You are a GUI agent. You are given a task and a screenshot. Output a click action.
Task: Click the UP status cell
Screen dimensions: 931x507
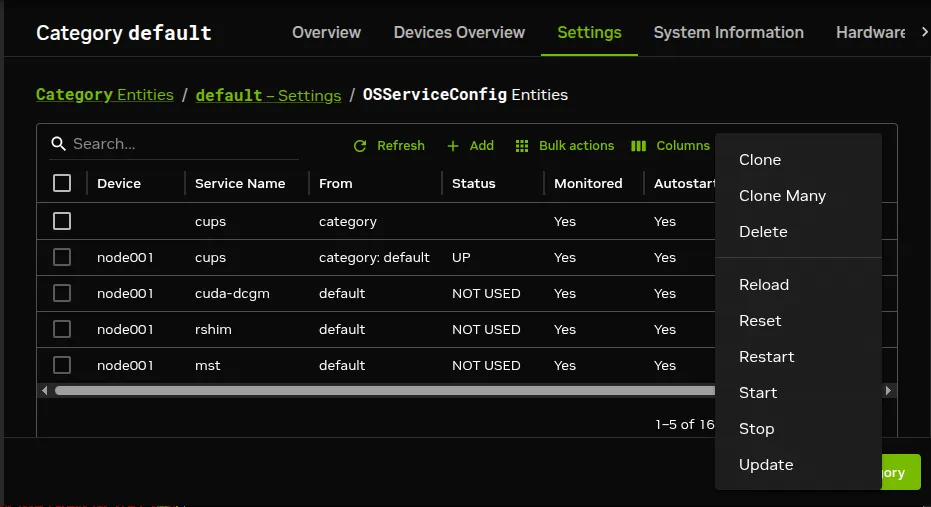click(461, 258)
